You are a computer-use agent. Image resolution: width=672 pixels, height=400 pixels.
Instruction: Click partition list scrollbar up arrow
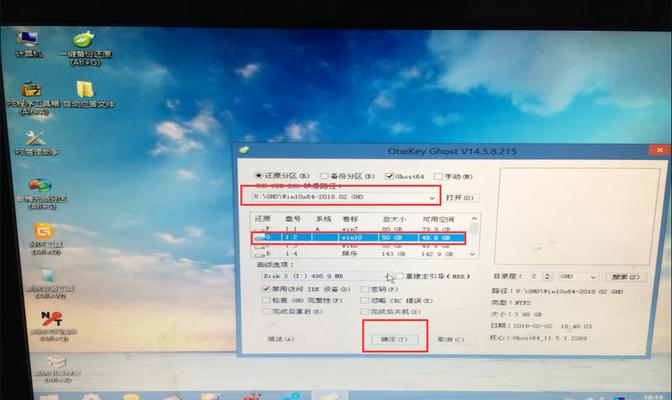click(x=474, y=219)
